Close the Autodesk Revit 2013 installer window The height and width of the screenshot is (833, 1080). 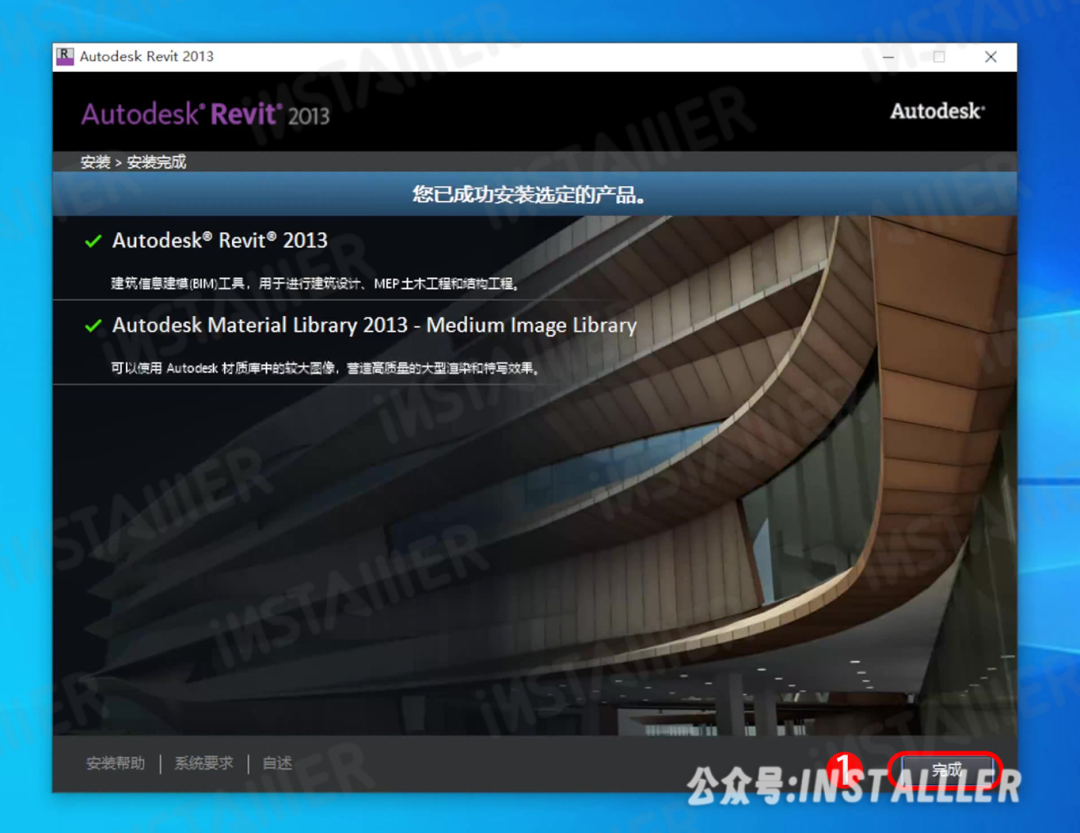[990, 56]
